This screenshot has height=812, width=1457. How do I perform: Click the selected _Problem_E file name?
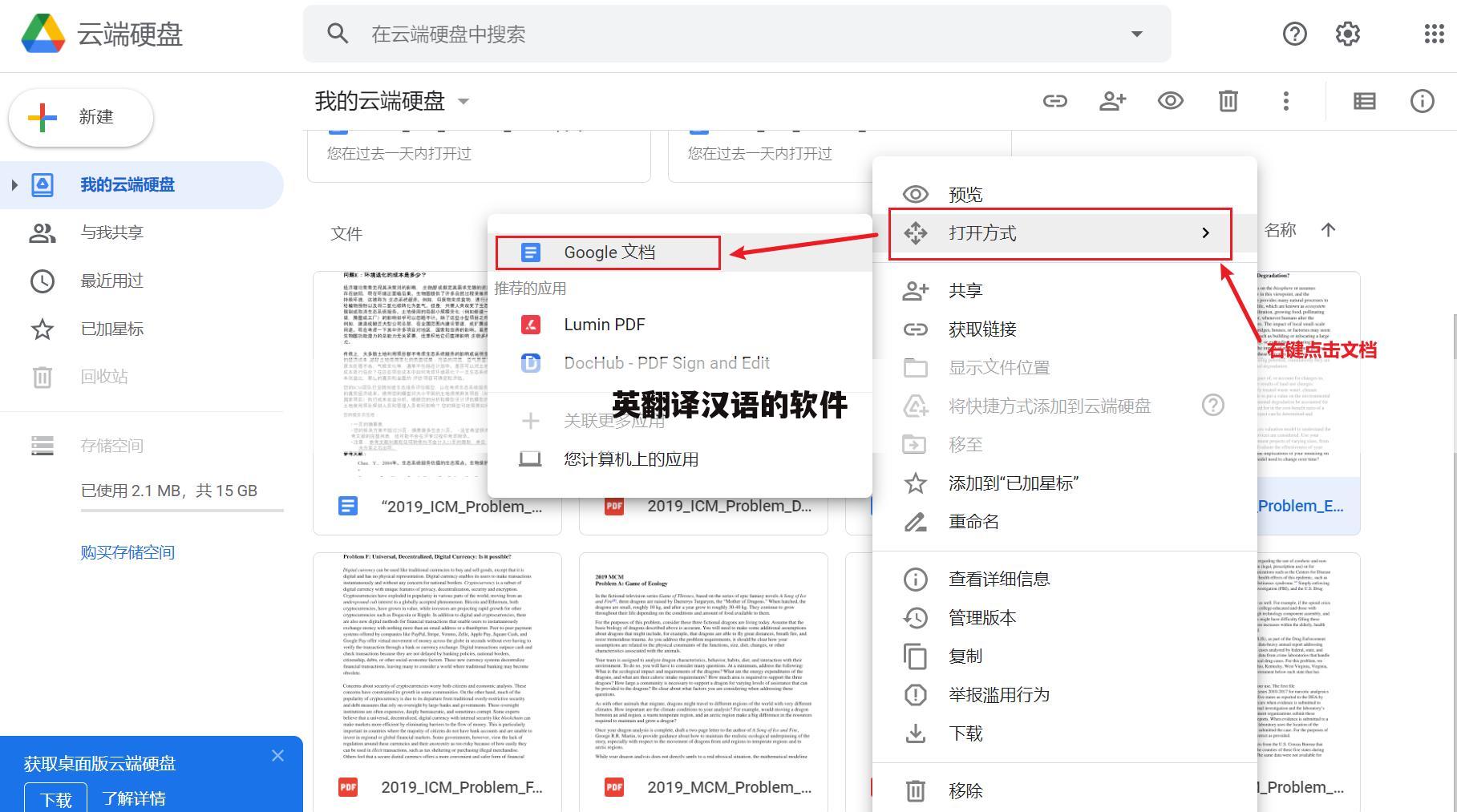click(x=1301, y=506)
